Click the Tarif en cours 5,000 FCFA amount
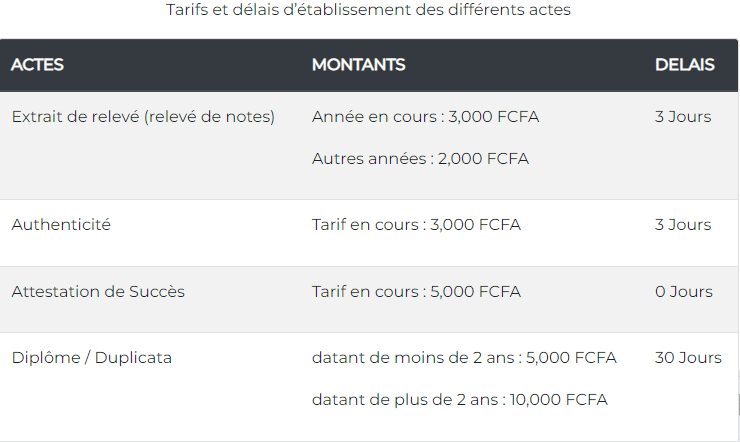 (x=416, y=292)
